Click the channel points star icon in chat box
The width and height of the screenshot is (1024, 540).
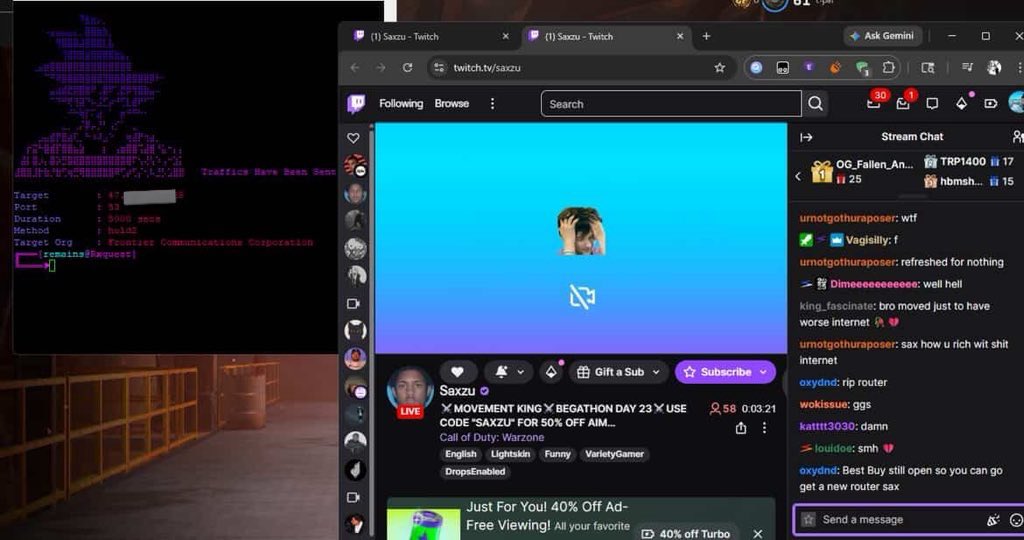click(x=808, y=520)
